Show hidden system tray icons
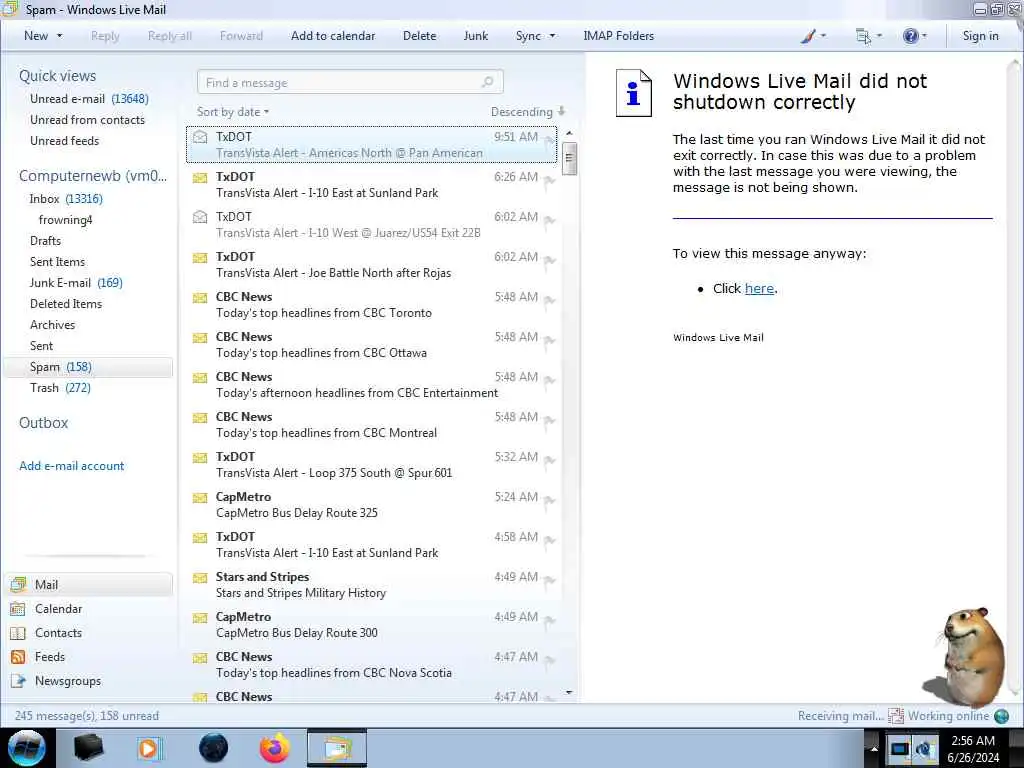Screen dimensions: 1024x768 click(x=873, y=748)
